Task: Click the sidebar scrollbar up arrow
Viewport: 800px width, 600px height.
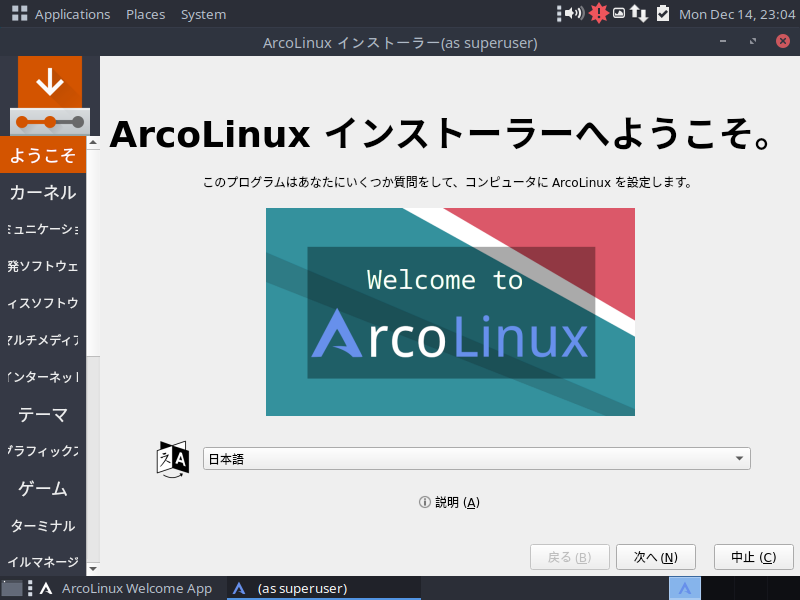Action: coord(93,142)
